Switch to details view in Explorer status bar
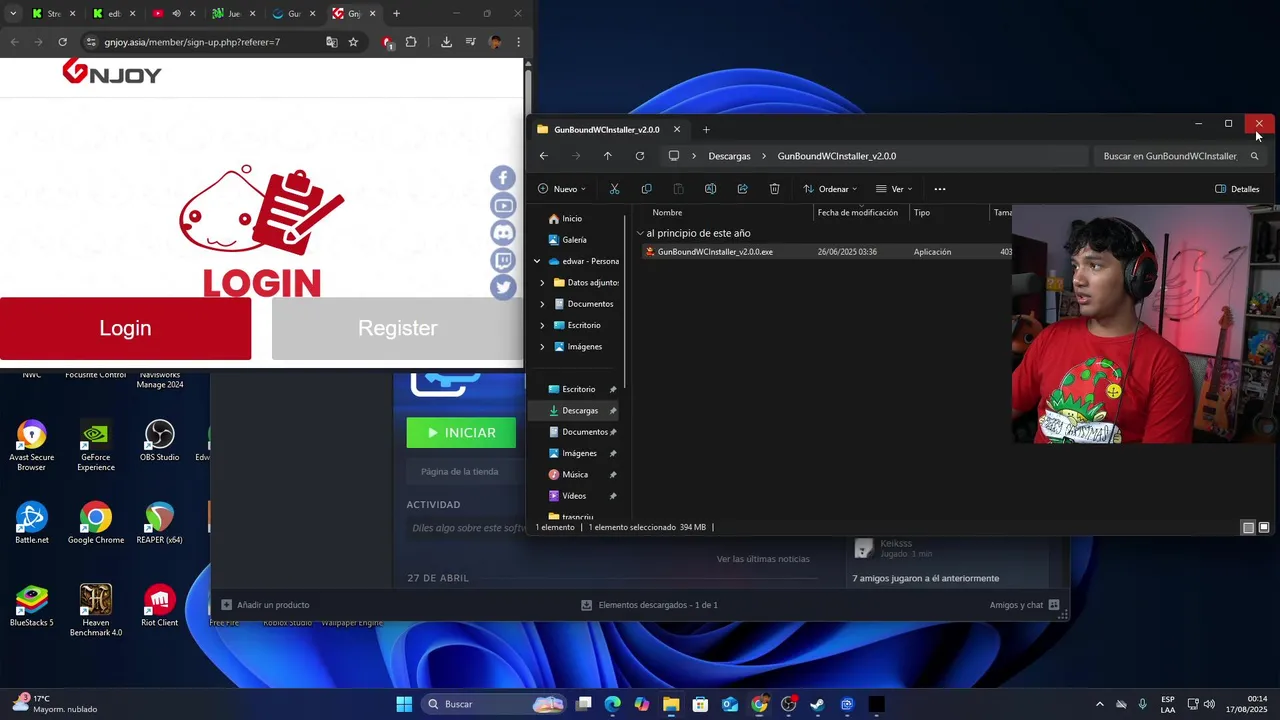Screen dimensions: 1280x720 (1248, 527)
